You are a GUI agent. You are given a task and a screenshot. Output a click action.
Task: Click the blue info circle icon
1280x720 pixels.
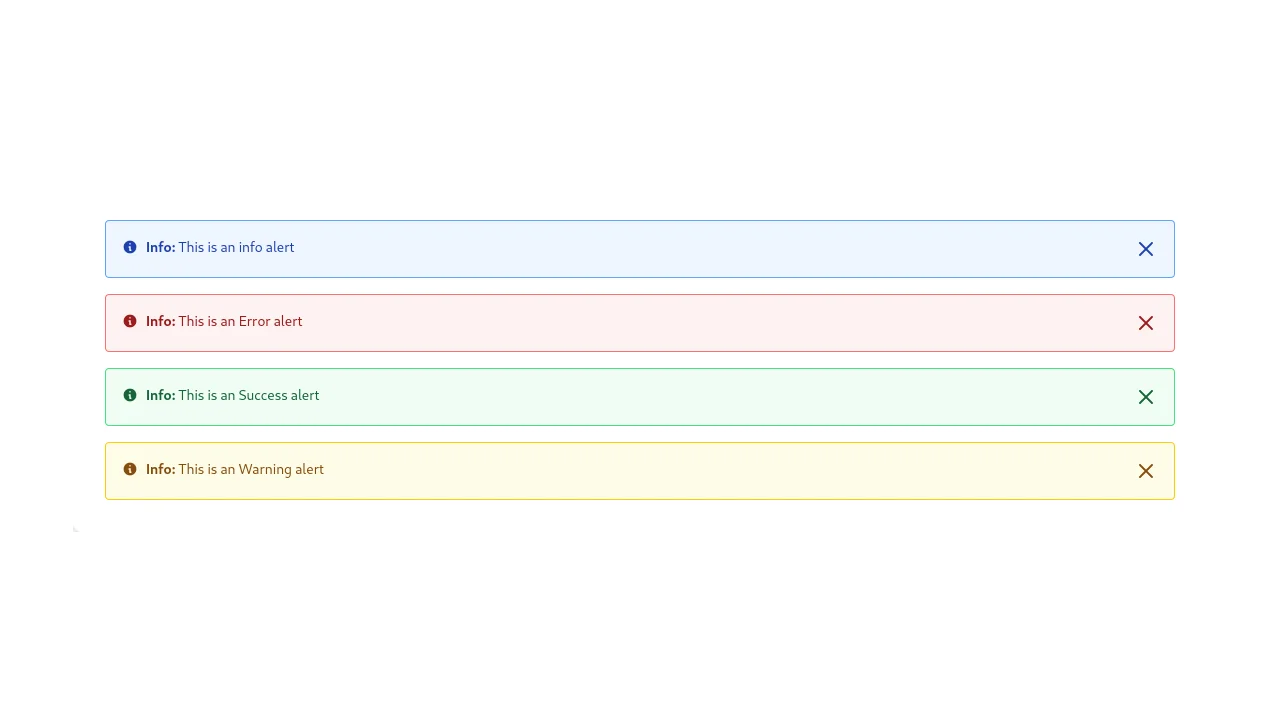pos(130,247)
